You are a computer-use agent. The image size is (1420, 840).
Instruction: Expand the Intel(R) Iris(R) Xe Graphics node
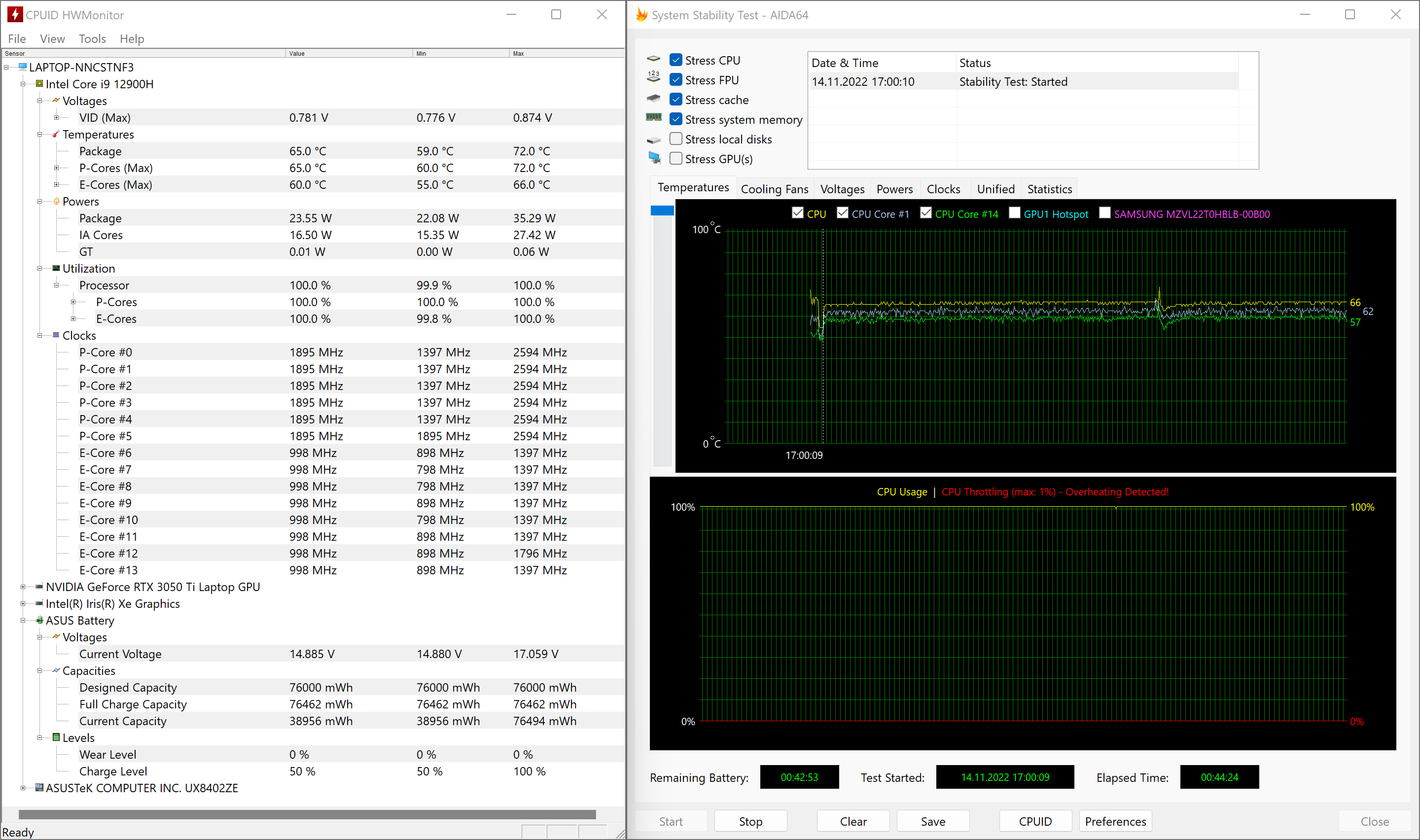(x=23, y=604)
